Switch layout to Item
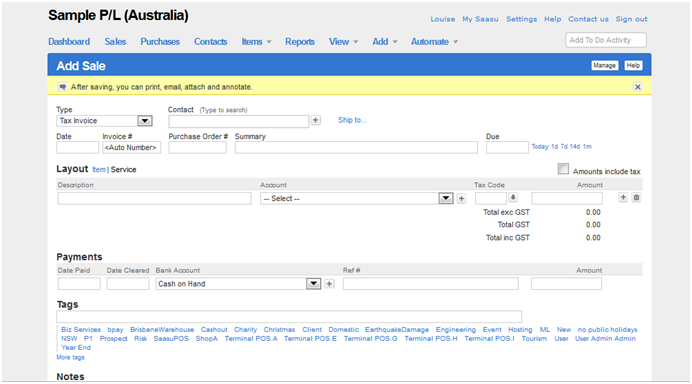Screen dimensions: 692x384 [x=99, y=169]
